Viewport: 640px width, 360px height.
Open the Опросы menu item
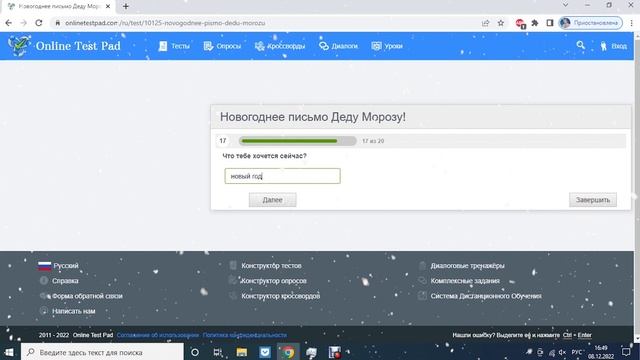point(222,46)
